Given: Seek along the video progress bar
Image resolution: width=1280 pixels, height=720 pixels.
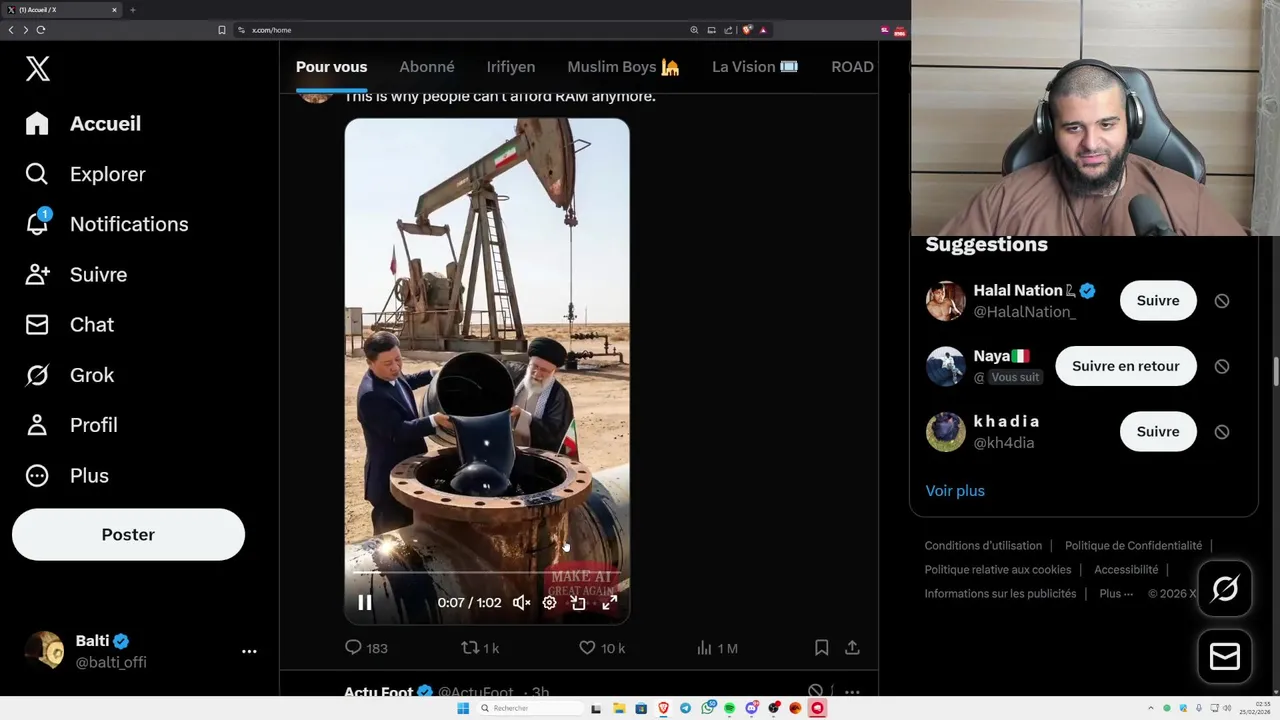Looking at the screenshot, I should [x=487, y=573].
